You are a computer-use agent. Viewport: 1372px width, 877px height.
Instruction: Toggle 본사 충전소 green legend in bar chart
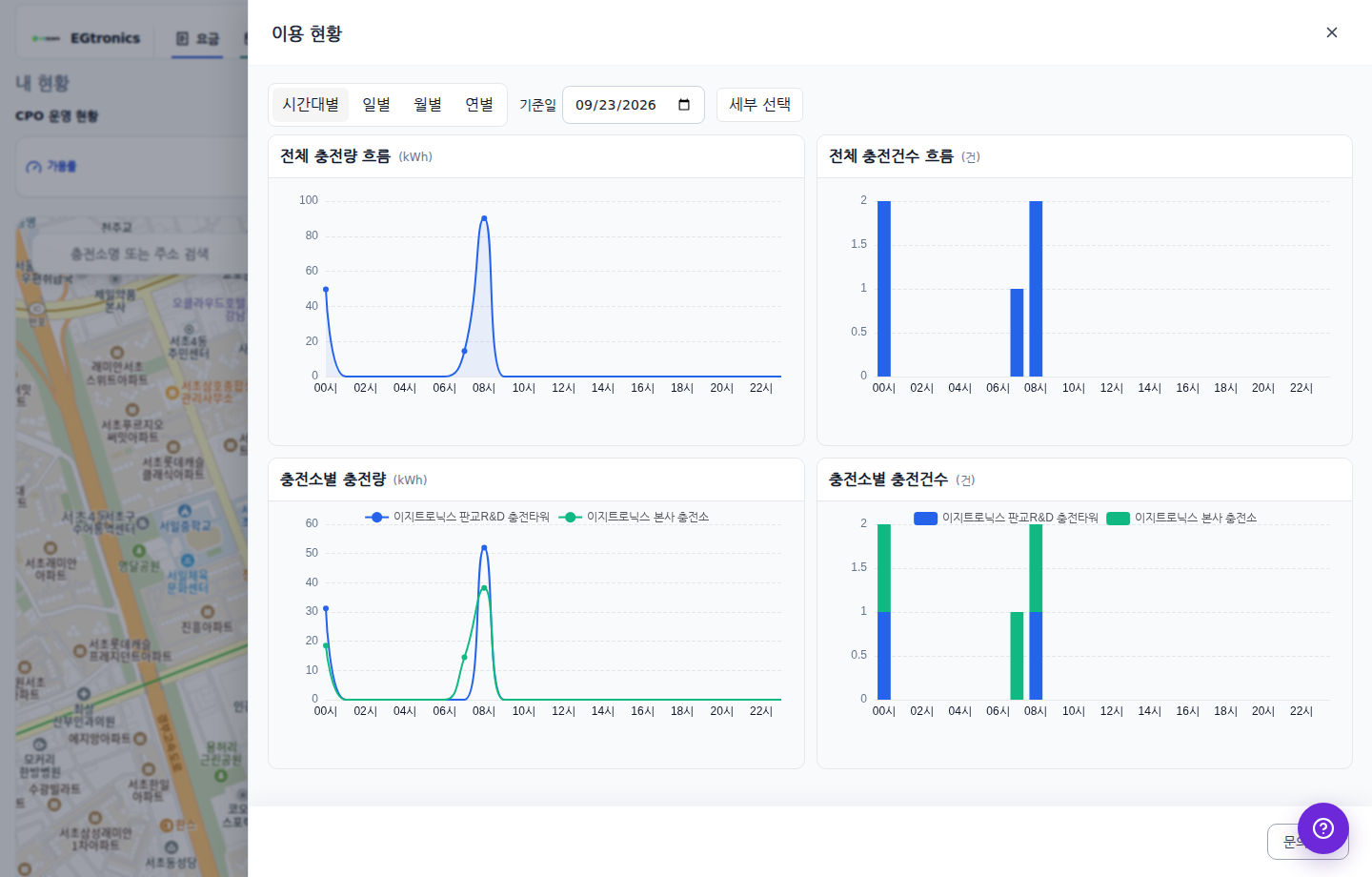1181,518
